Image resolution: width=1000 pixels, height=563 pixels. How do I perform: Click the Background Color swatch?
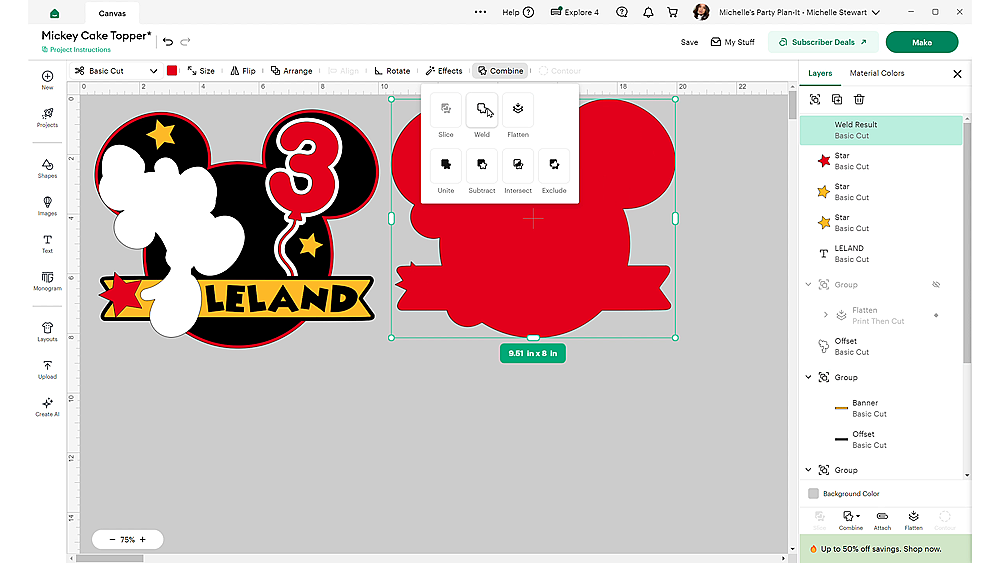(813, 494)
